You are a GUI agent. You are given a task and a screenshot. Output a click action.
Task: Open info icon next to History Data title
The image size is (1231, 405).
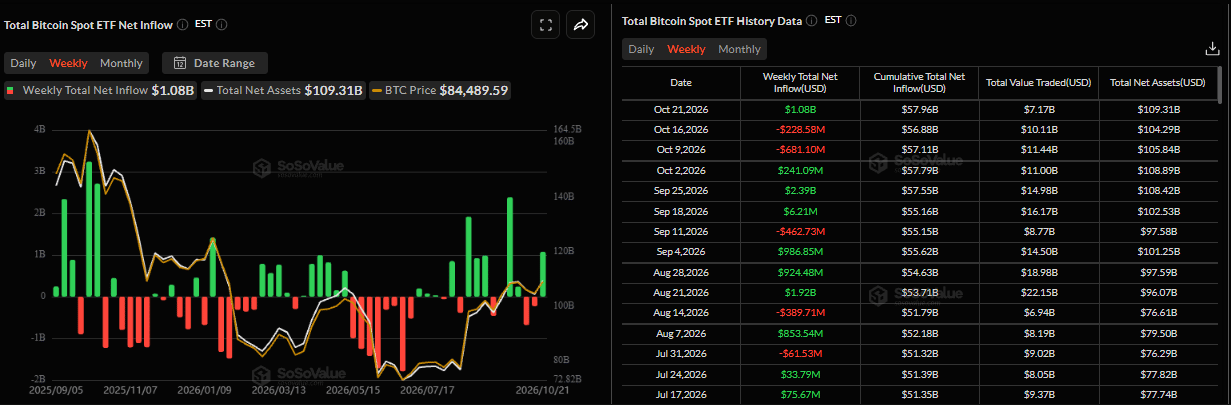point(811,20)
